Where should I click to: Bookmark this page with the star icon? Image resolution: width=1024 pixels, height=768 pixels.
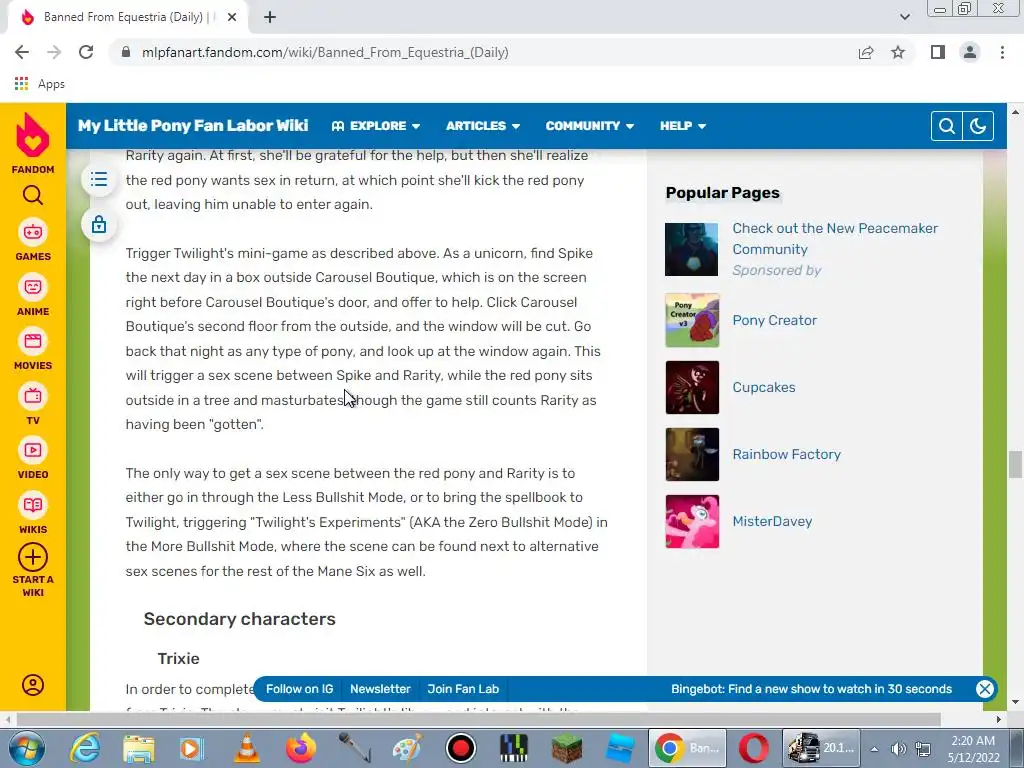pyautogui.click(x=898, y=52)
